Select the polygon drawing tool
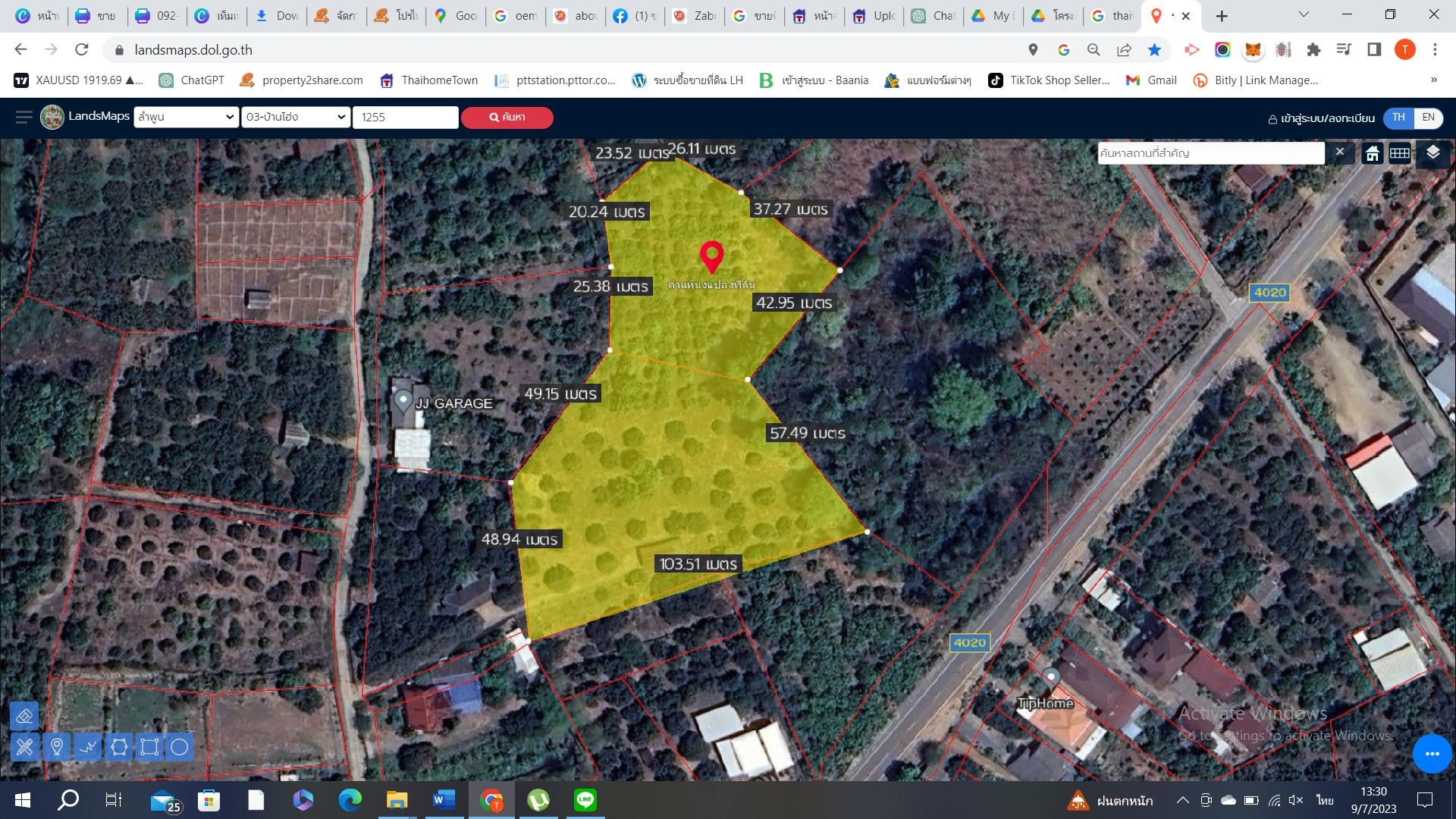 [118, 747]
